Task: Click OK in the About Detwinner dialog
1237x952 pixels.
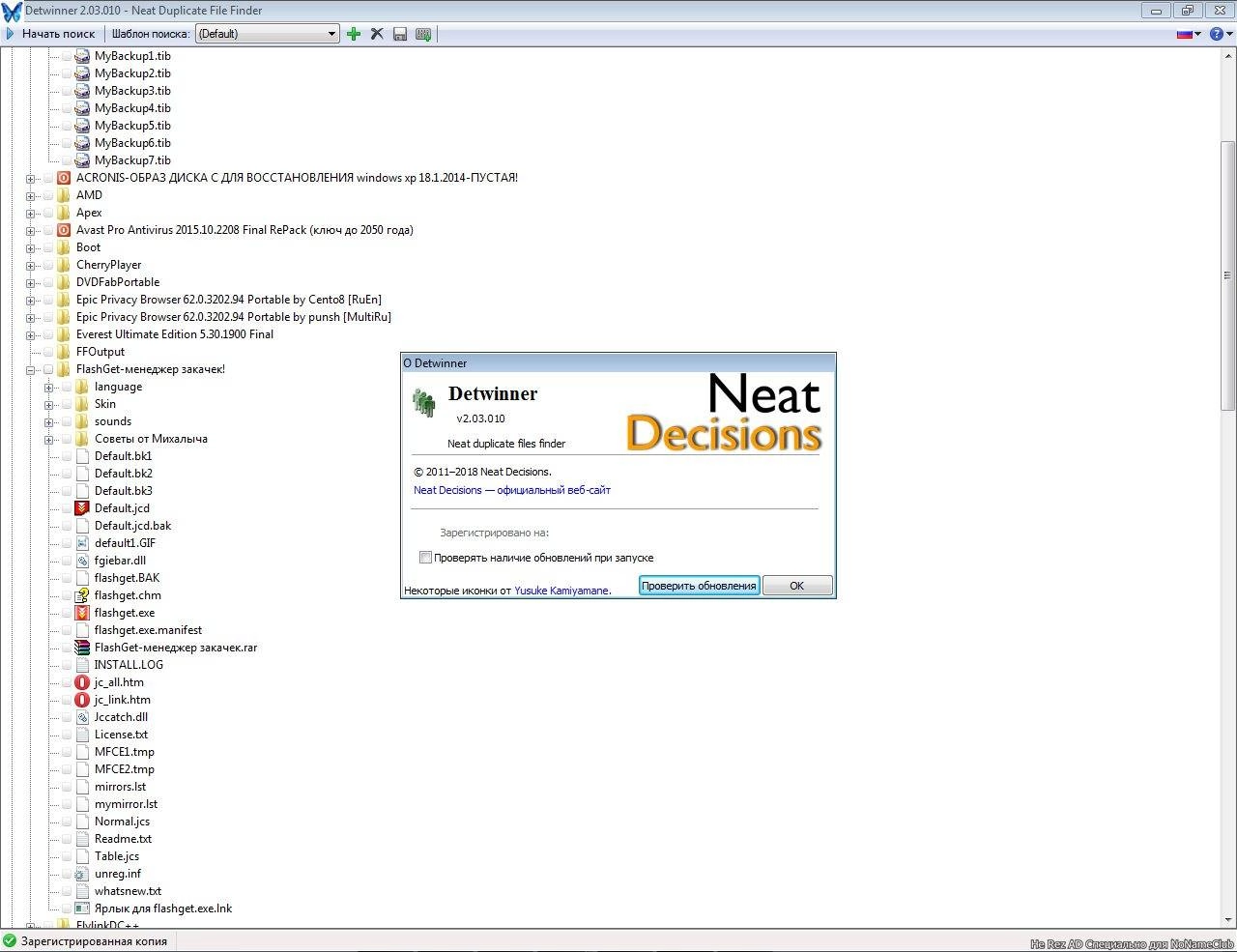Action: click(796, 586)
